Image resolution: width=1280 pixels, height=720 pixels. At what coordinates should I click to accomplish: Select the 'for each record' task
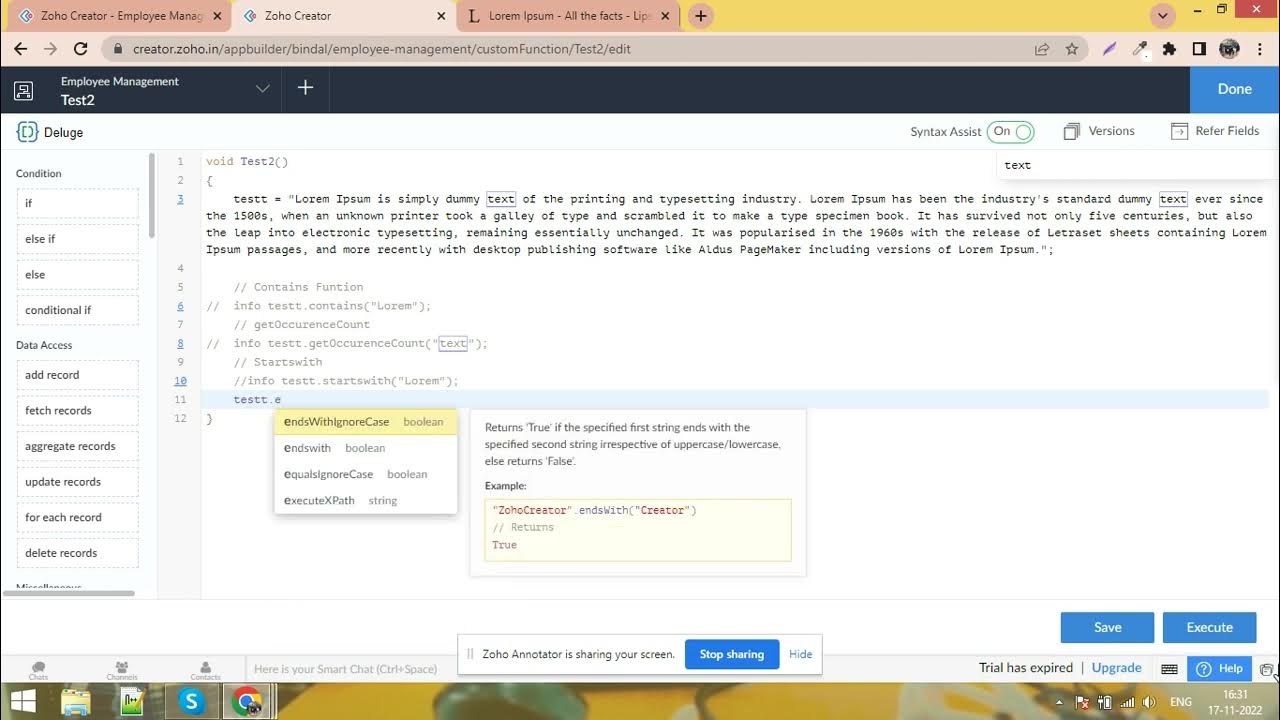pyautogui.click(x=77, y=517)
